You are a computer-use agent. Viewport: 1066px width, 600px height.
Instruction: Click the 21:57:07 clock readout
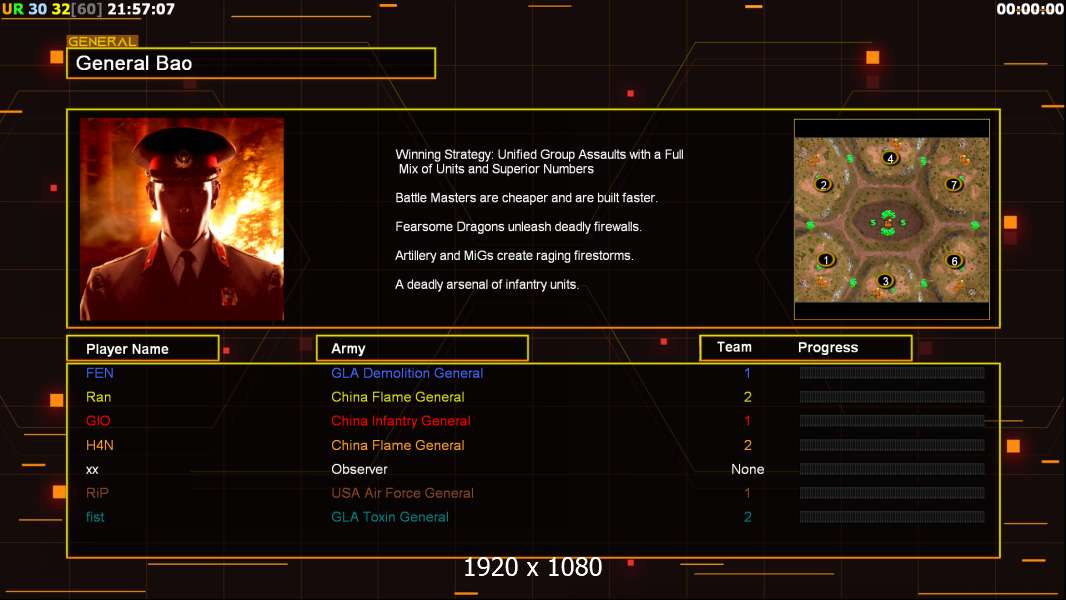pos(141,9)
